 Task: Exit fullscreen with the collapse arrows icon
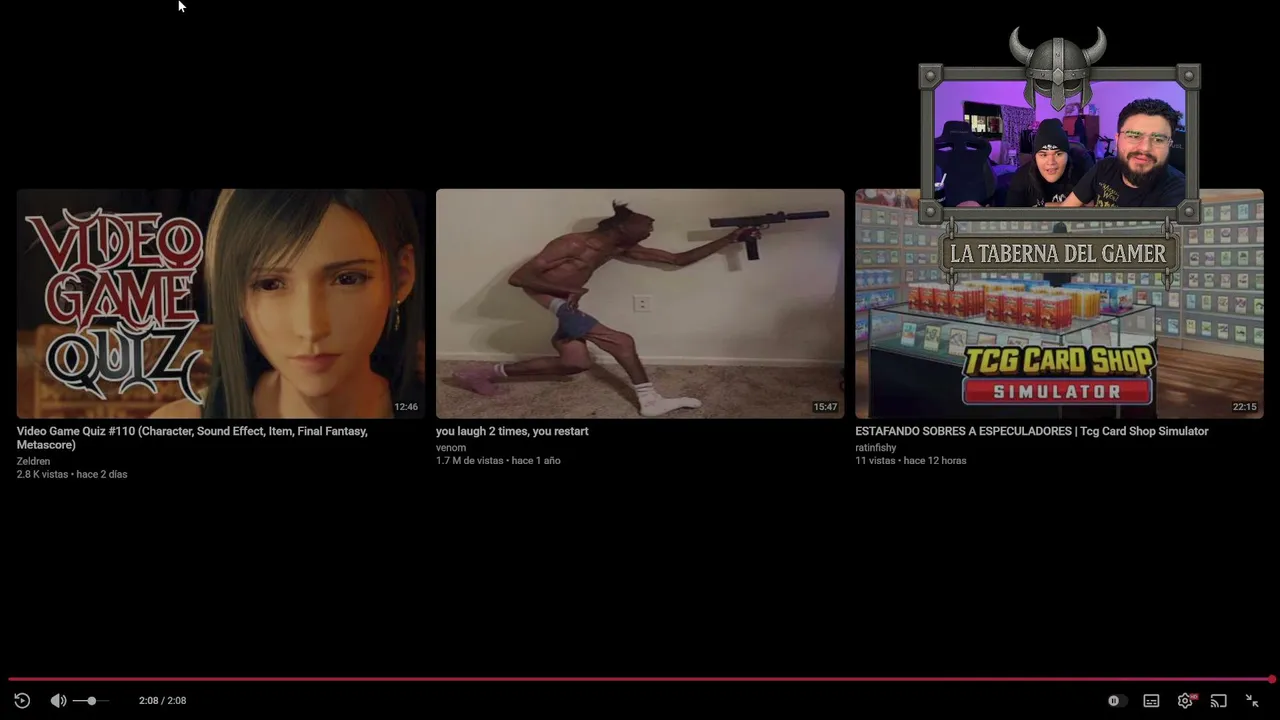tap(1252, 701)
